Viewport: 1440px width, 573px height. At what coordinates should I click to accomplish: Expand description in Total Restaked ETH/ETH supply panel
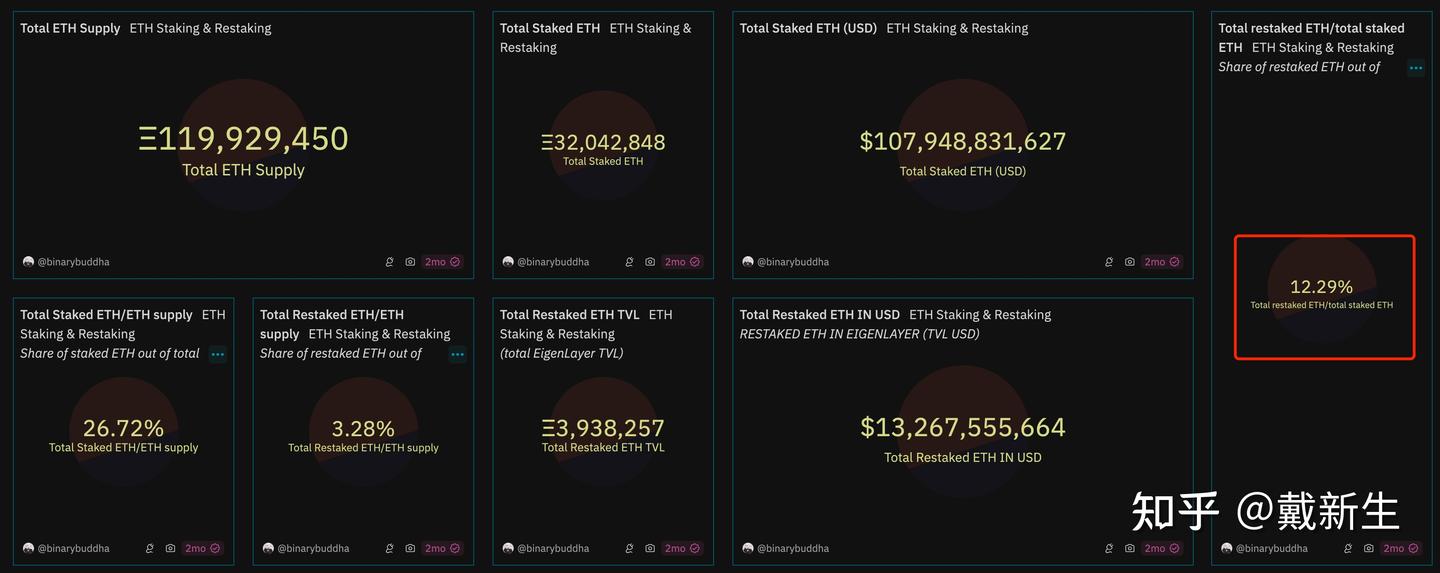click(458, 354)
